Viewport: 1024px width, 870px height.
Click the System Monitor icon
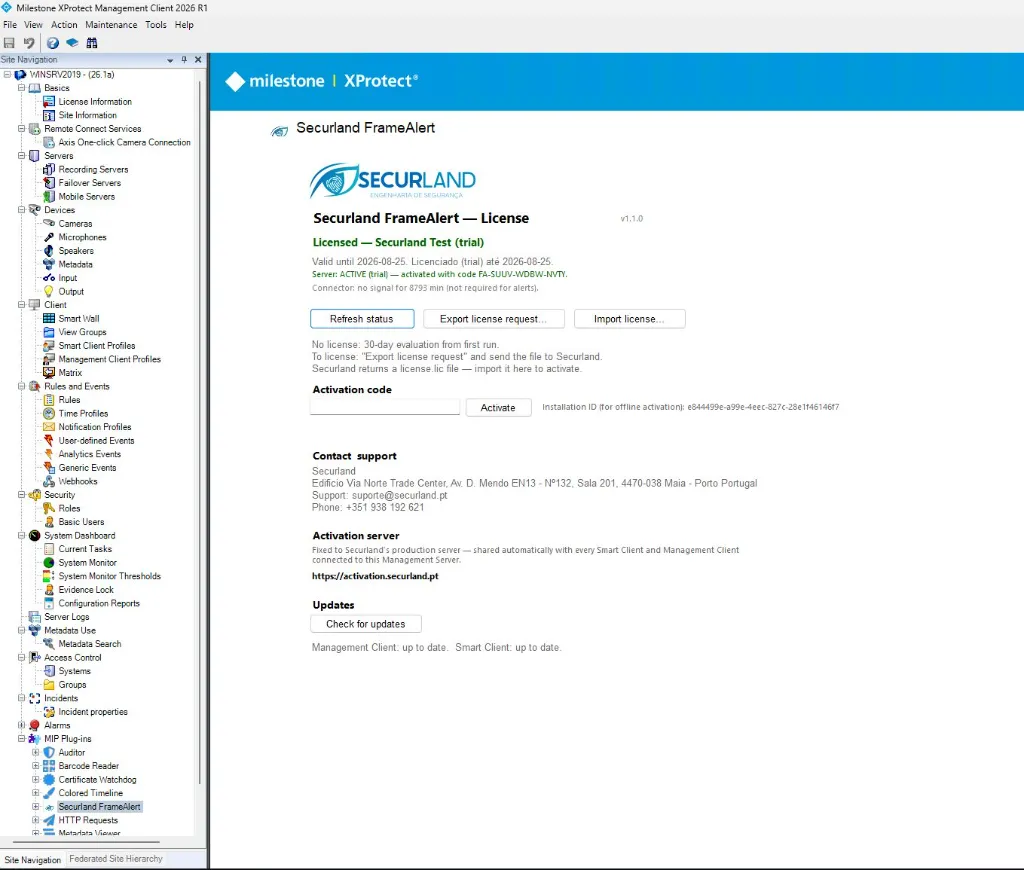[x=49, y=562]
